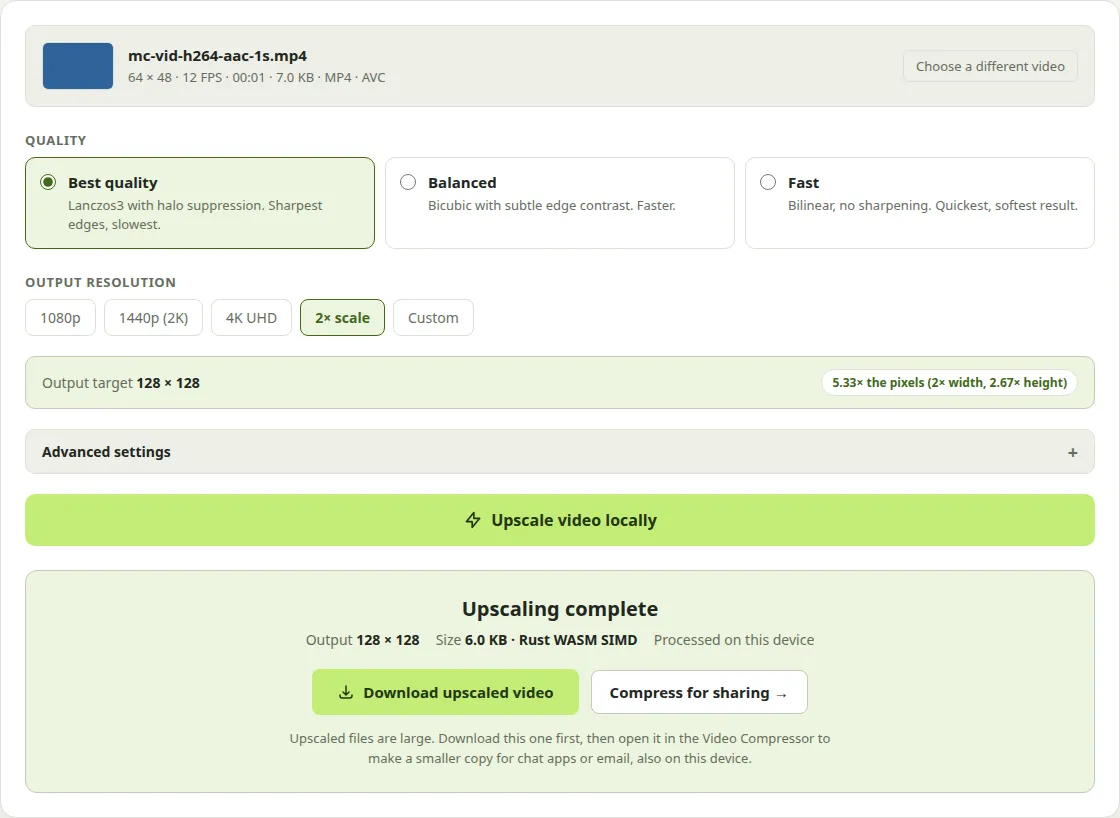The image size is (1120, 818).
Task: Click the Upscaling complete heading
Action: pos(560,609)
